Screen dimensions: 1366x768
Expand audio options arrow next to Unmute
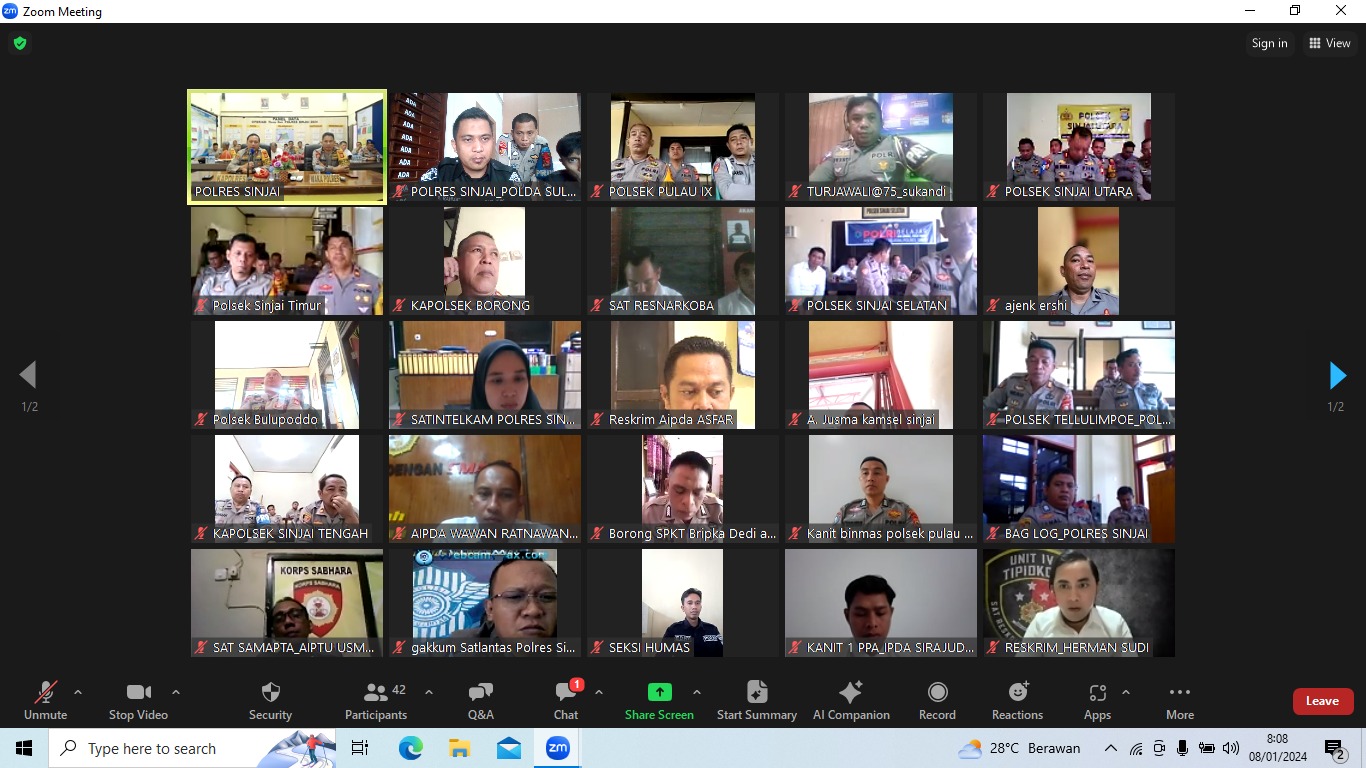coord(78,692)
